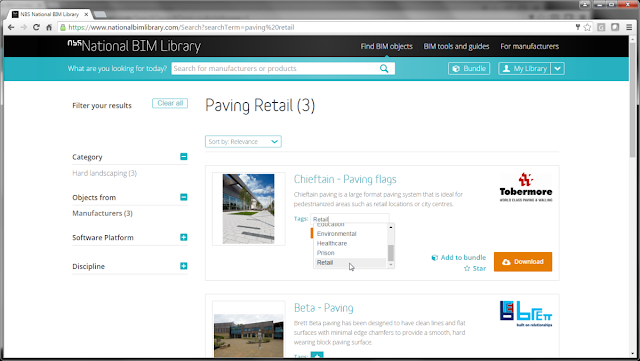Open the Bundle button in header
The width and height of the screenshot is (640, 361).
[469, 69]
